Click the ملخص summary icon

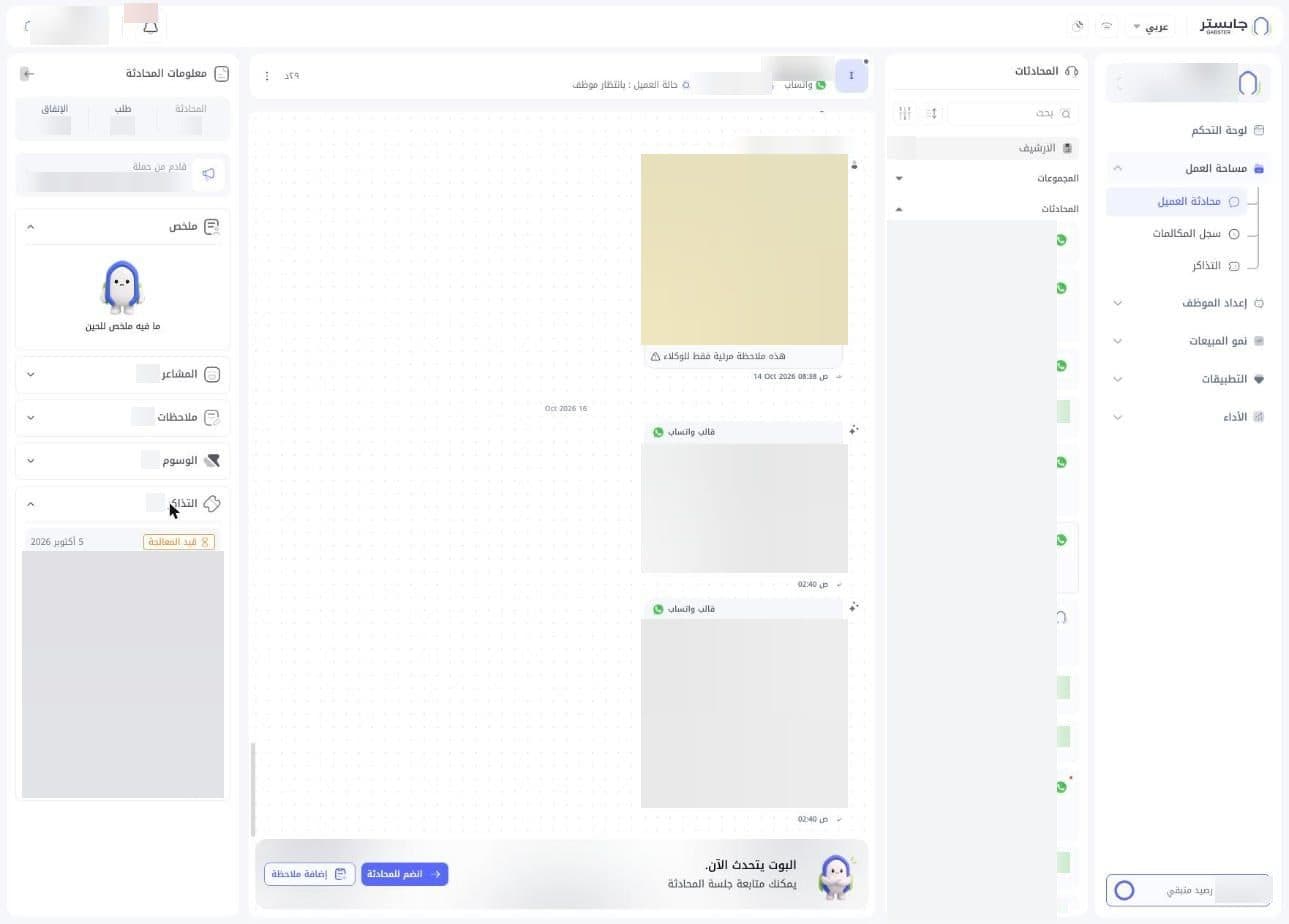[x=211, y=227]
